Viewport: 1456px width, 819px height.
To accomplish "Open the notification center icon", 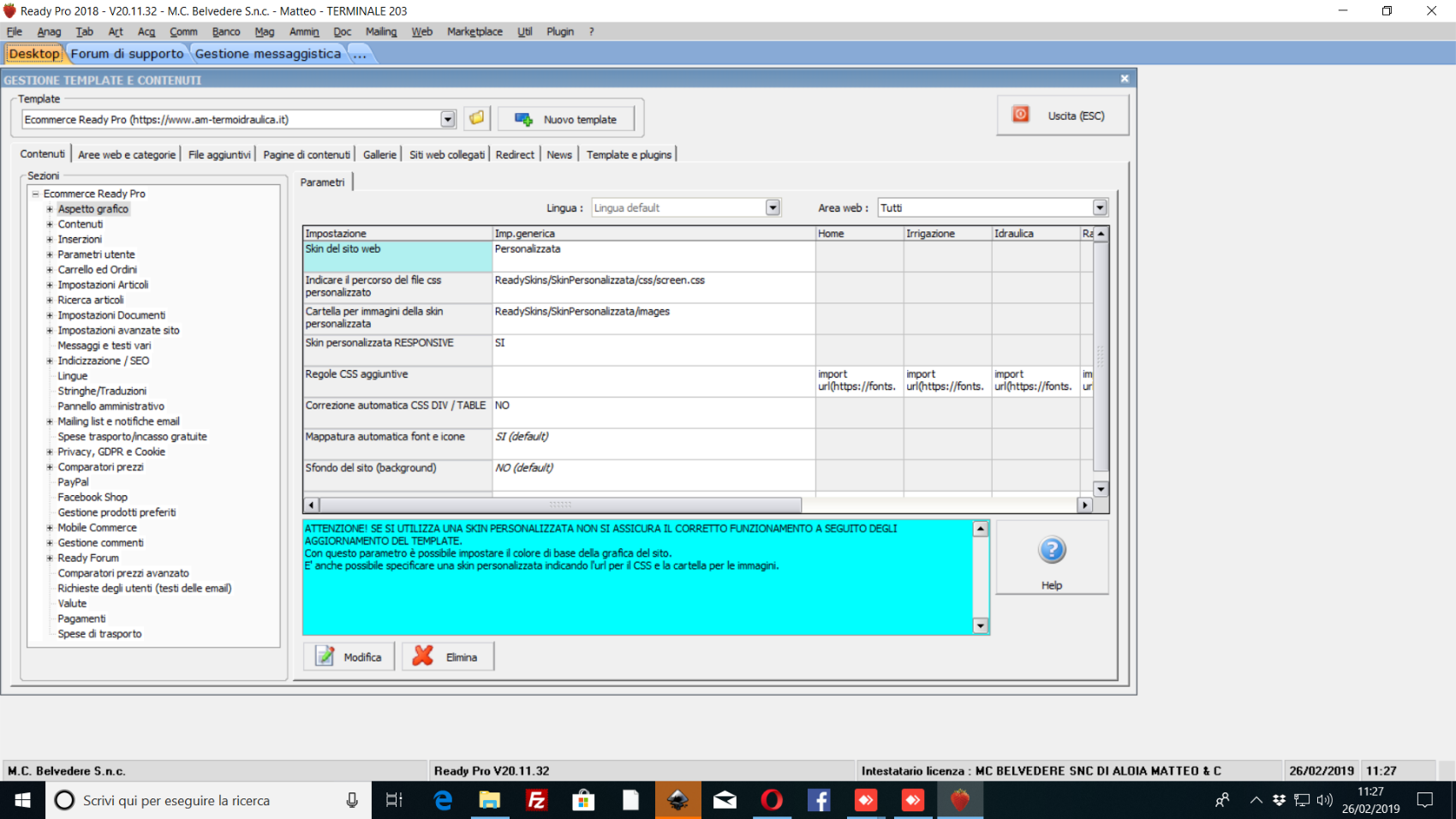I will [1425, 800].
